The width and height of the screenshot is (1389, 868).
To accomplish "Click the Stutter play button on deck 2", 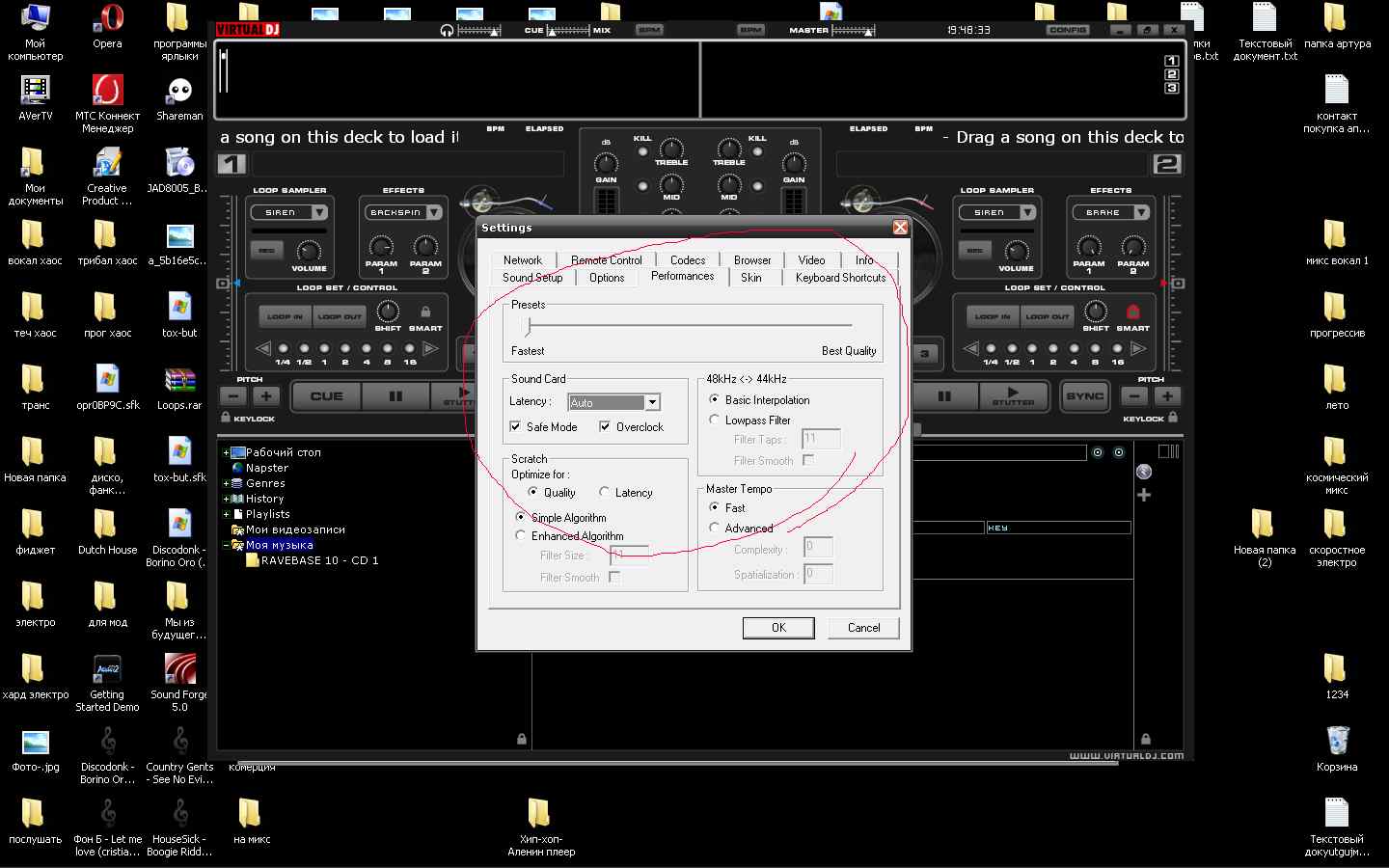I will coord(1013,396).
